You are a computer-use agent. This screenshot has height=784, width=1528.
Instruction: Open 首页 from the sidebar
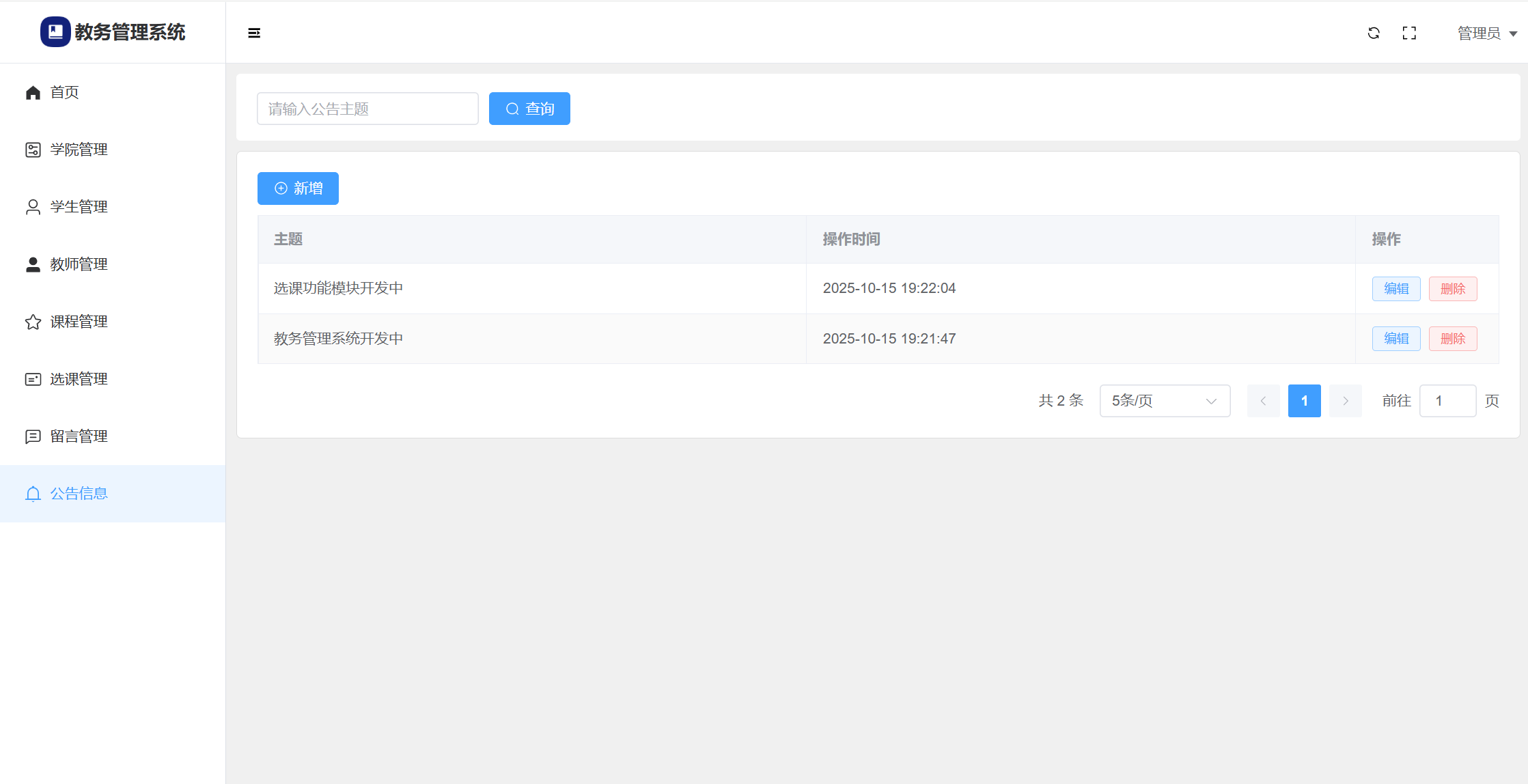(64, 92)
